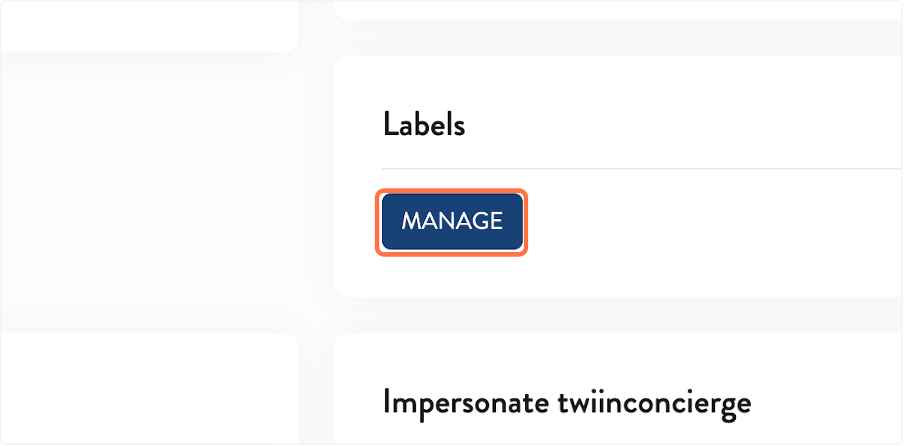Open label management with the MANAGE button
The image size is (904, 446).
tap(452, 222)
